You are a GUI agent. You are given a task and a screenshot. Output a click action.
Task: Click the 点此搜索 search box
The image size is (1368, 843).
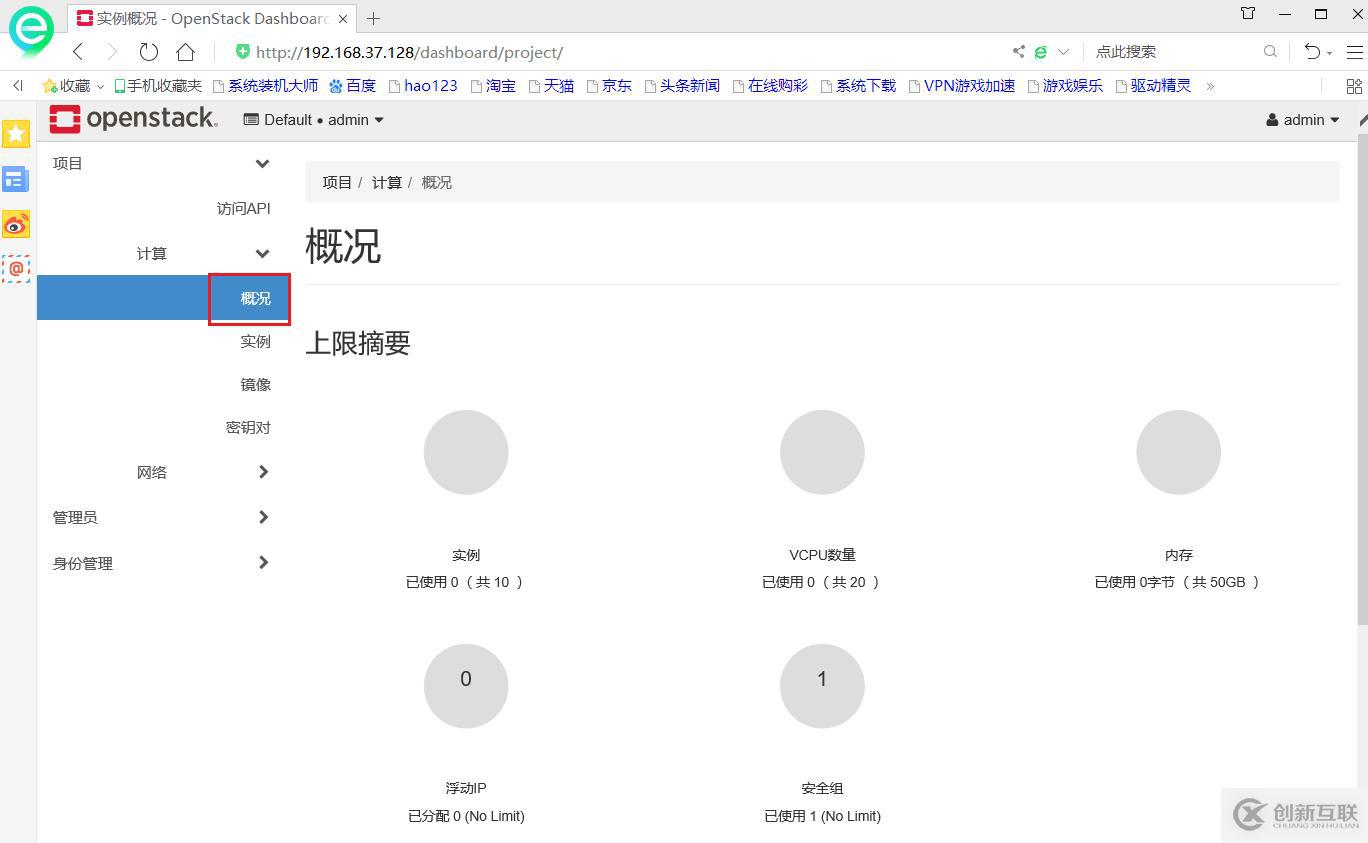pyautogui.click(x=1175, y=52)
